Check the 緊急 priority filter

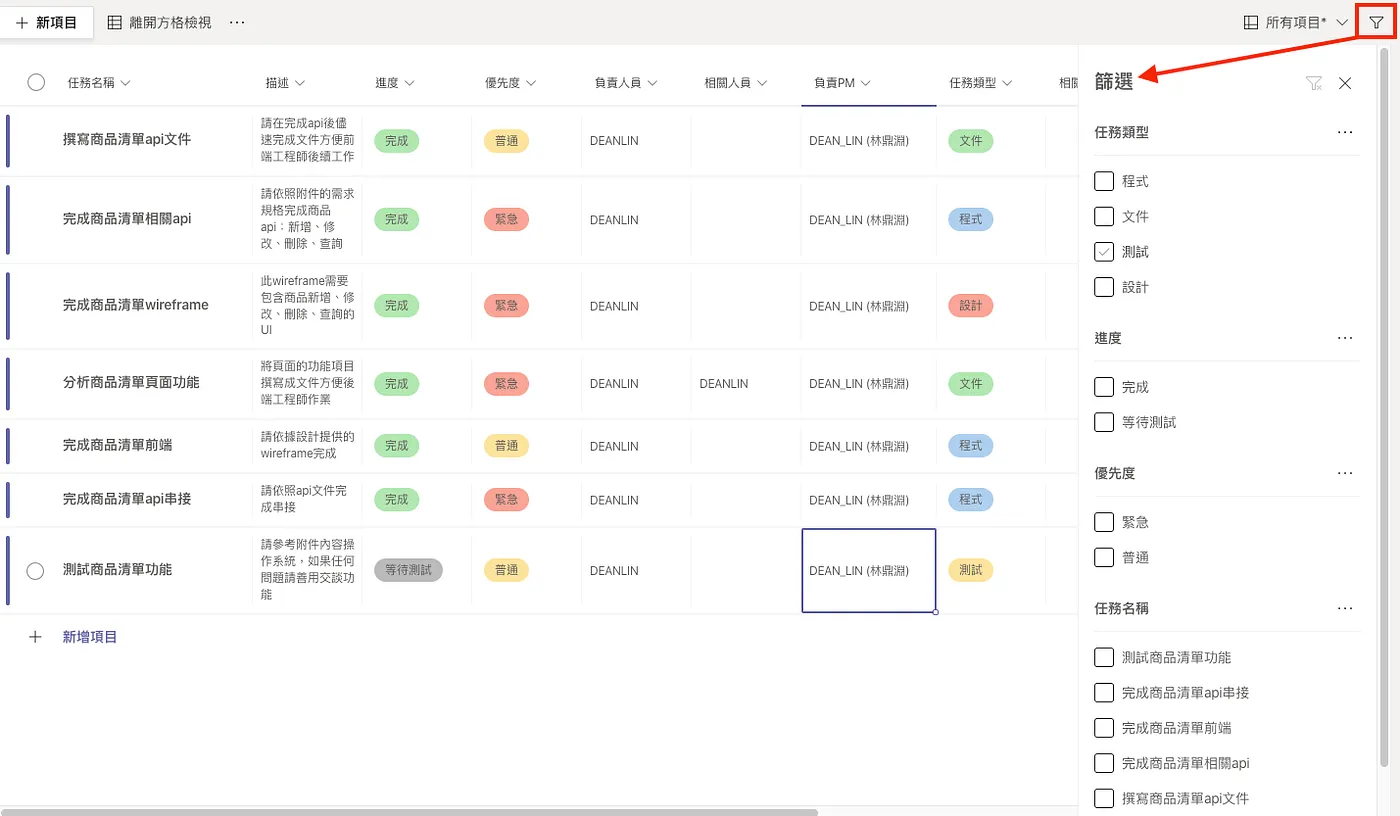click(1104, 522)
